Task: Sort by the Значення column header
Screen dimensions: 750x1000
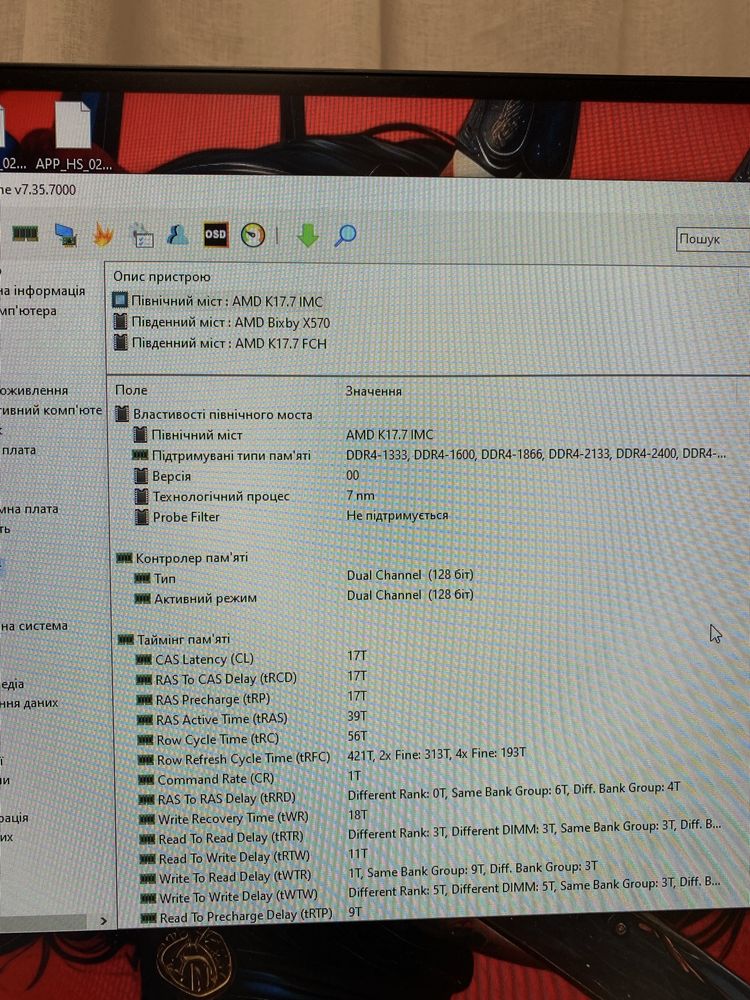Action: [374, 391]
